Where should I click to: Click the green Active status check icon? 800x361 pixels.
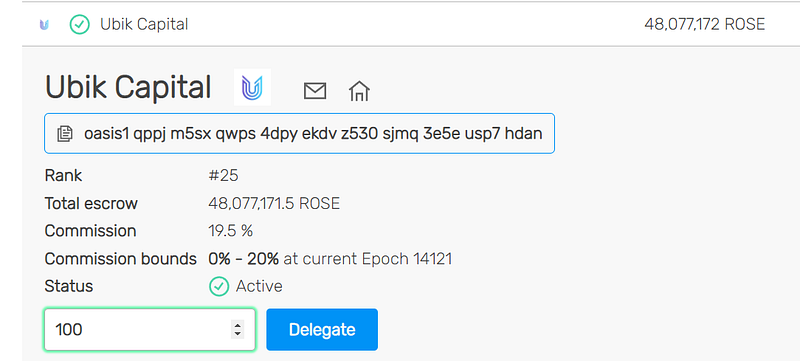coord(219,287)
